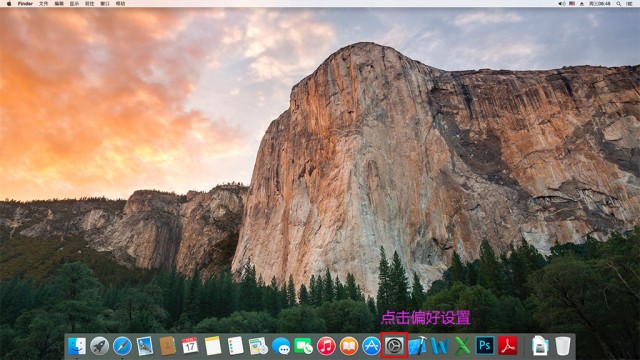Launch iTunes music icon
This screenshot has height=360, width=640.
point(326,346)
